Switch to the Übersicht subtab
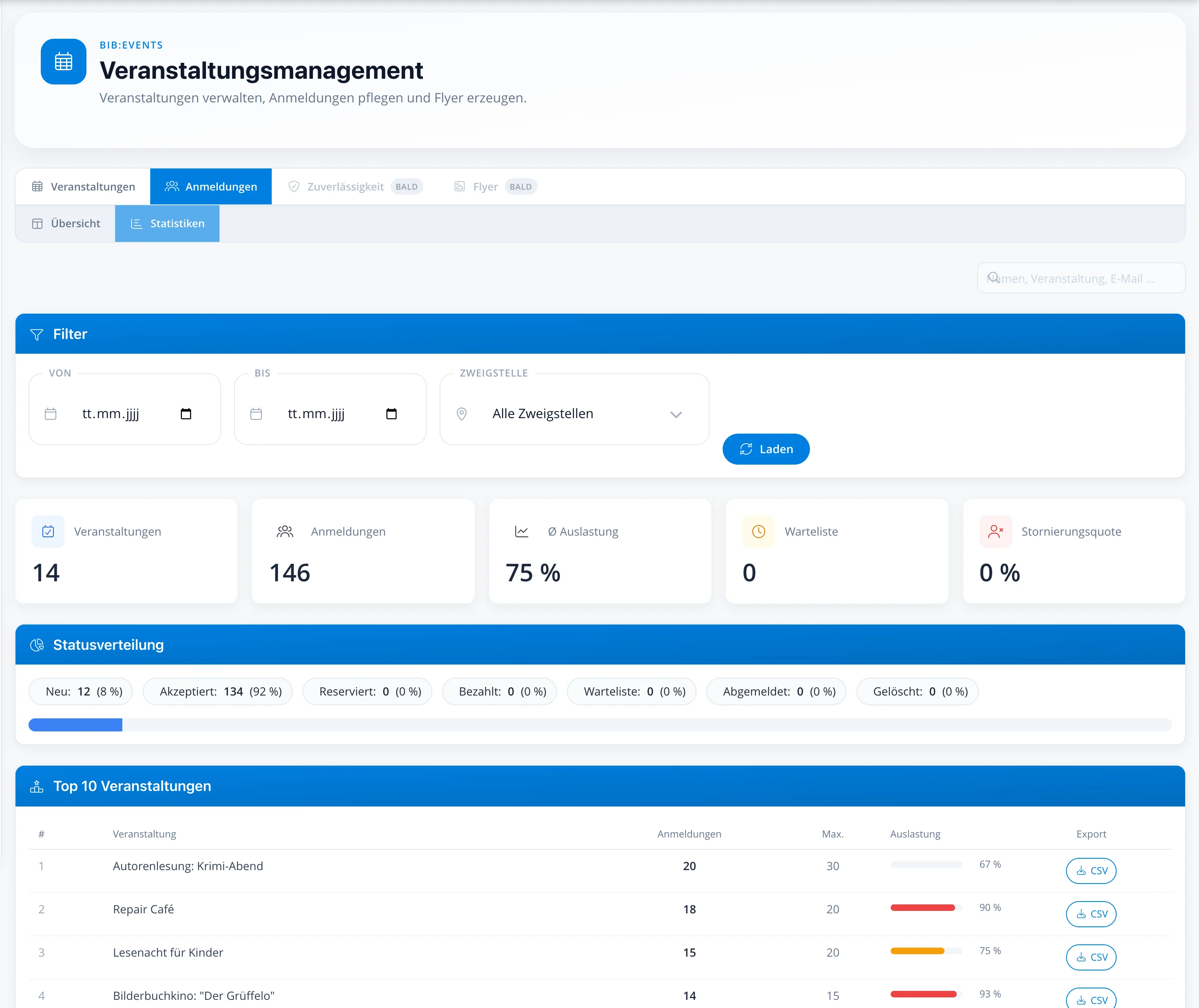1199x1008 pixels. point(66,224)
